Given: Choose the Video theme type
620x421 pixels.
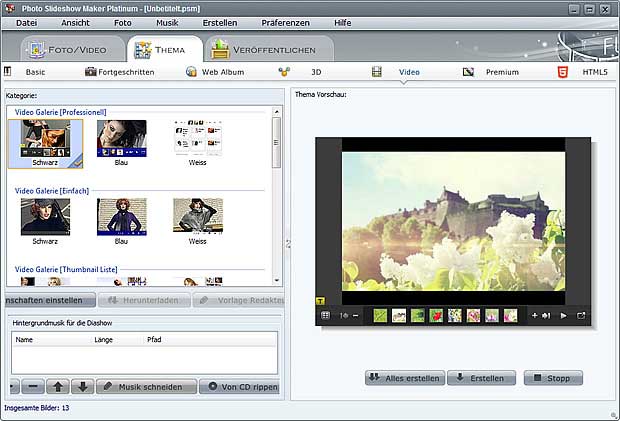Looking at the screenshot, I should coord(409,72).
